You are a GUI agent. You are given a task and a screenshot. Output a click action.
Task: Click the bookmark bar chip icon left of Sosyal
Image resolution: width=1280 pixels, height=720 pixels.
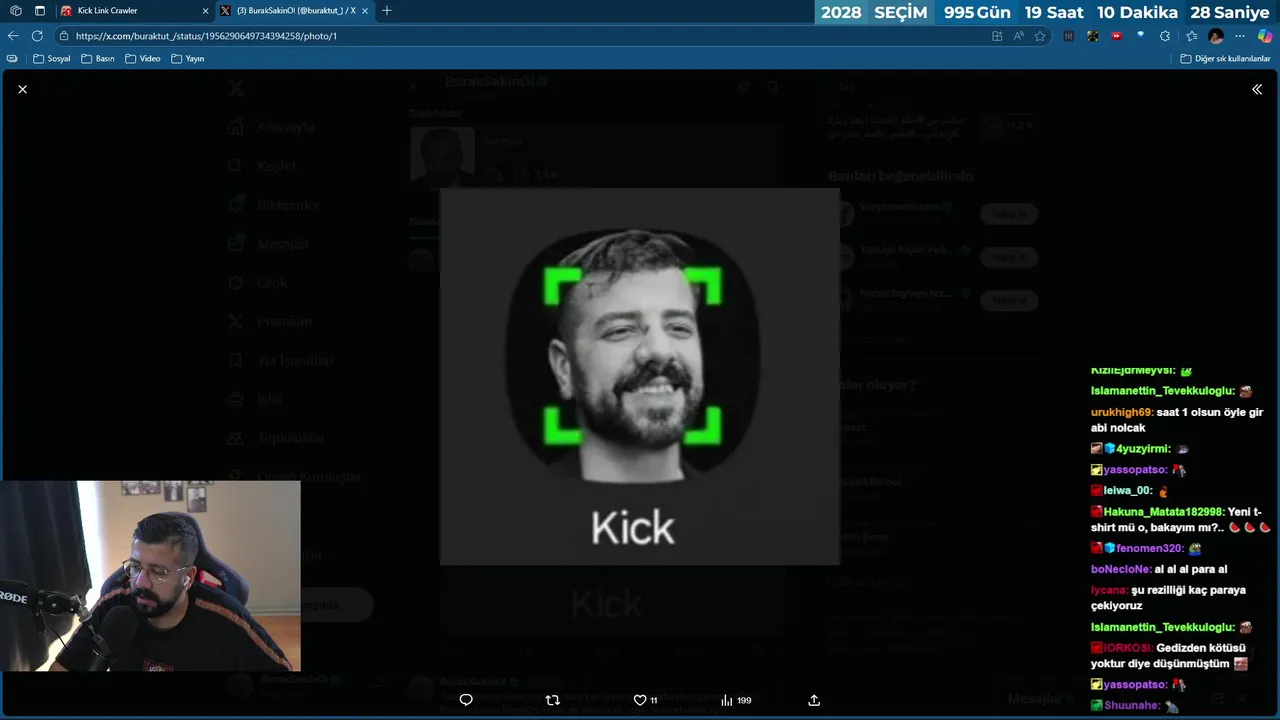pyautogui.click(x=12, y=58)
